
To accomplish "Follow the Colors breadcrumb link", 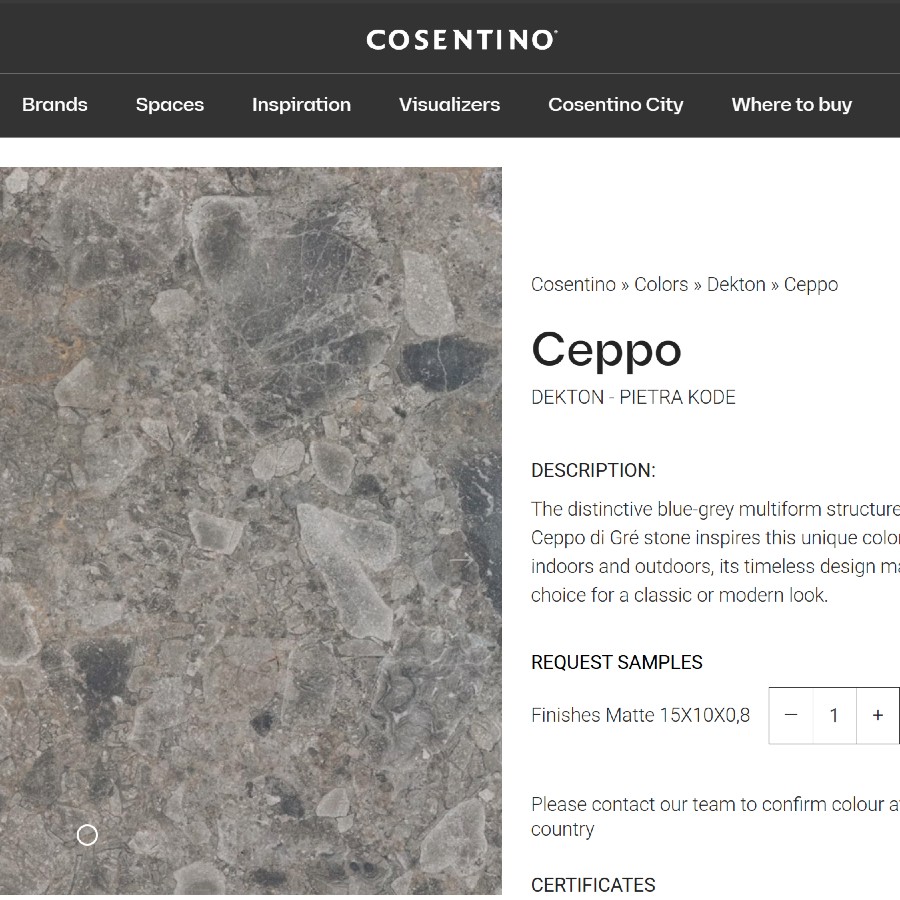I will (x=660, y=284).
